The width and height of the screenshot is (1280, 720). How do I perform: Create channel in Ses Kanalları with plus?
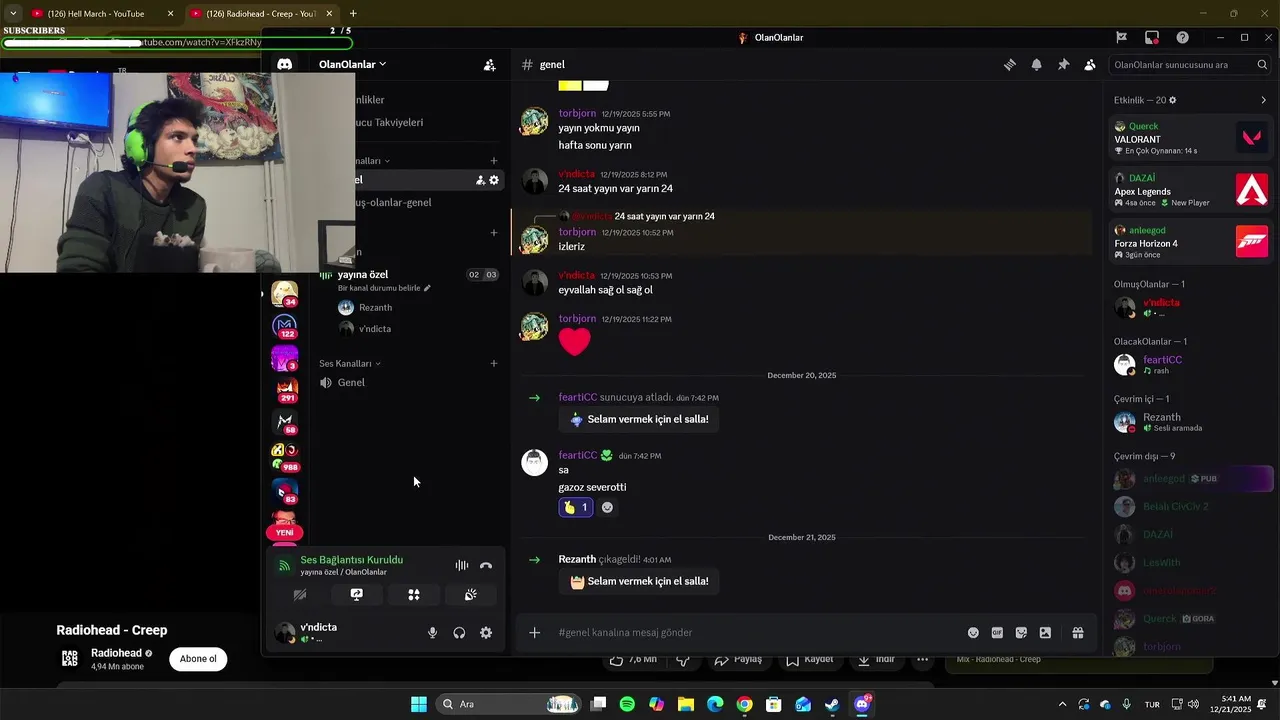coord(494,364)
